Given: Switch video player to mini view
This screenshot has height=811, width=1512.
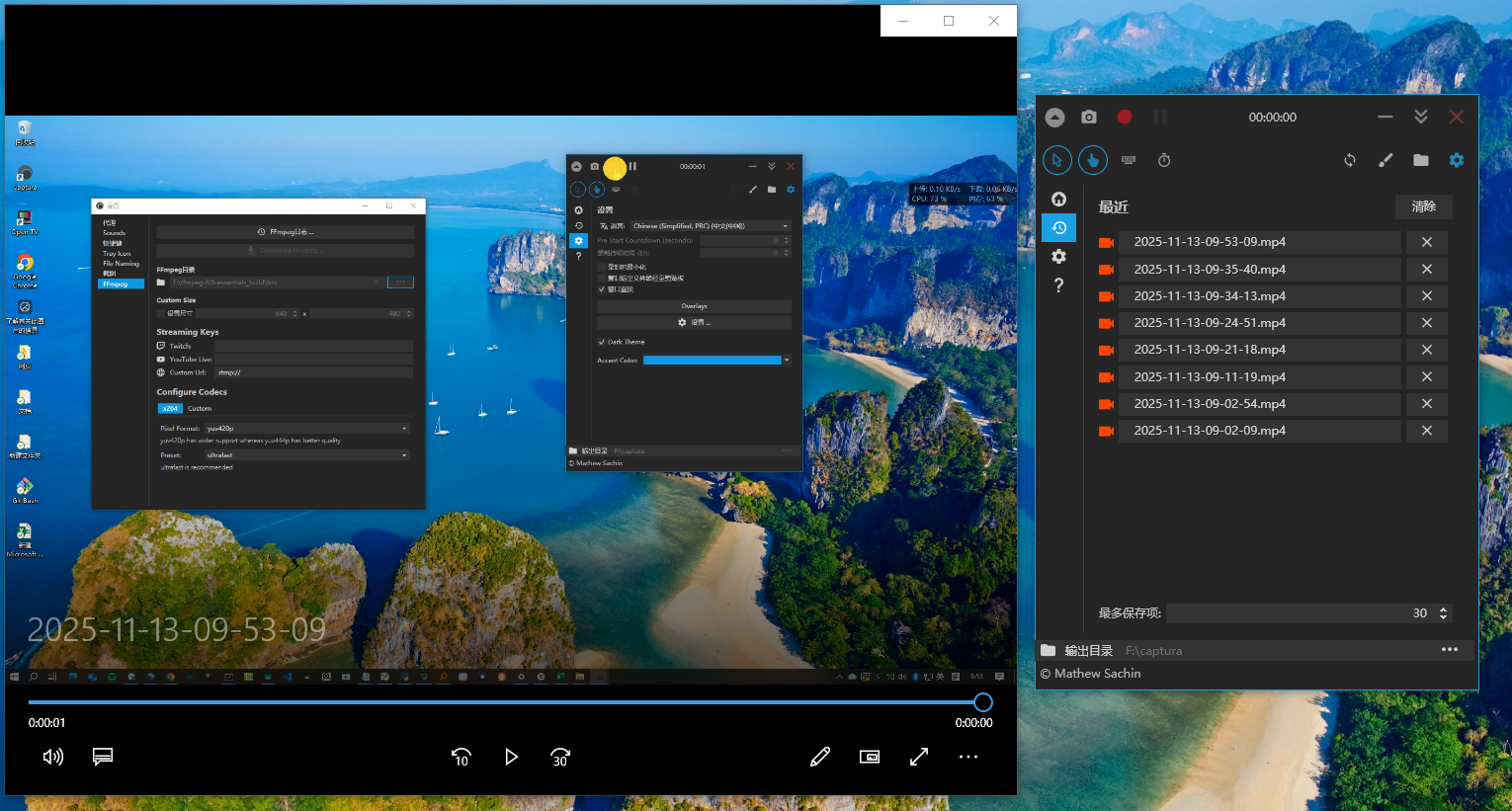Looking at the screenshot, I should pyautogui.click(x=870, y=757).
